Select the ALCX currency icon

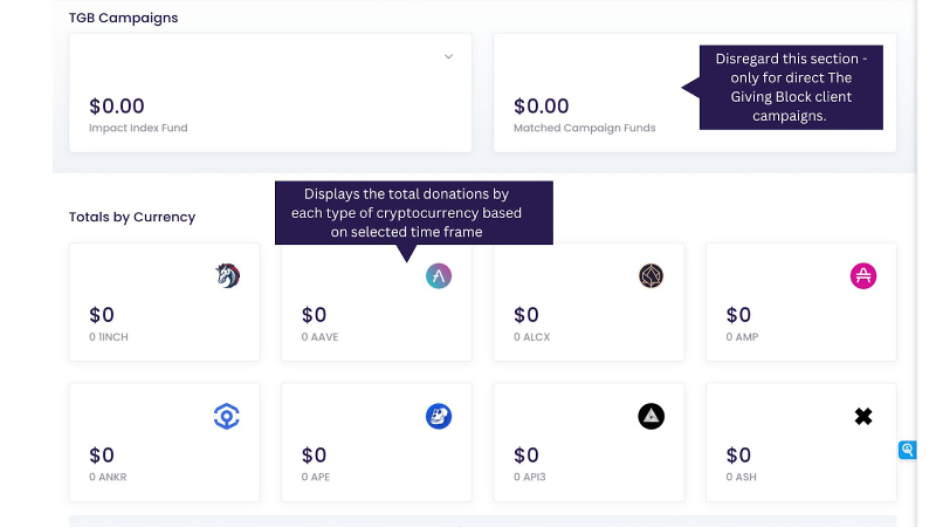coord(651,276)
